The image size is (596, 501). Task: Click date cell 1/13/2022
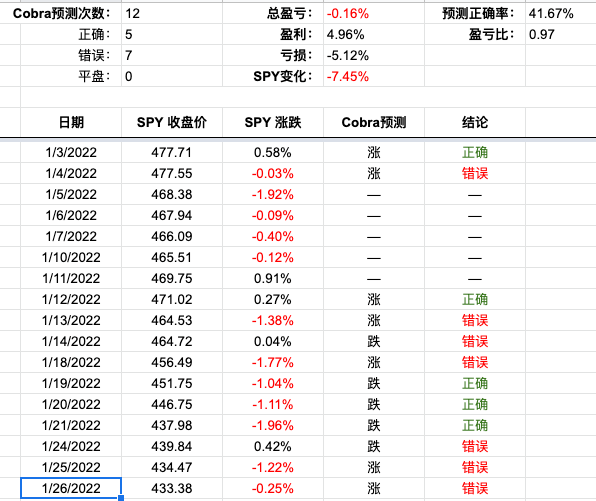point(71,320)
